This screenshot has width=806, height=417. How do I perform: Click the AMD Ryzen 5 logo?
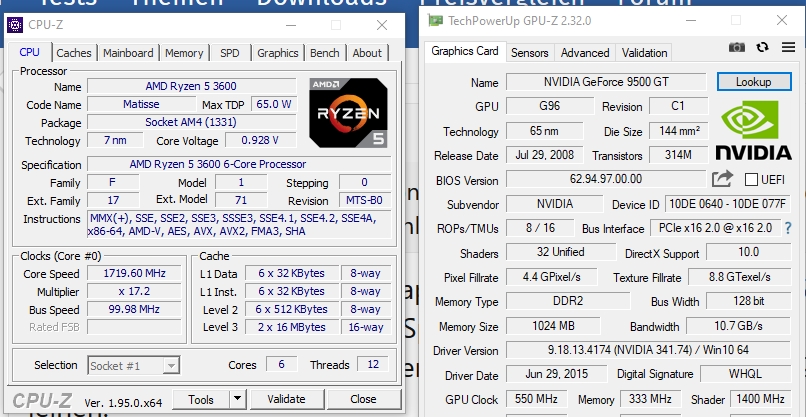pos(348,113)
